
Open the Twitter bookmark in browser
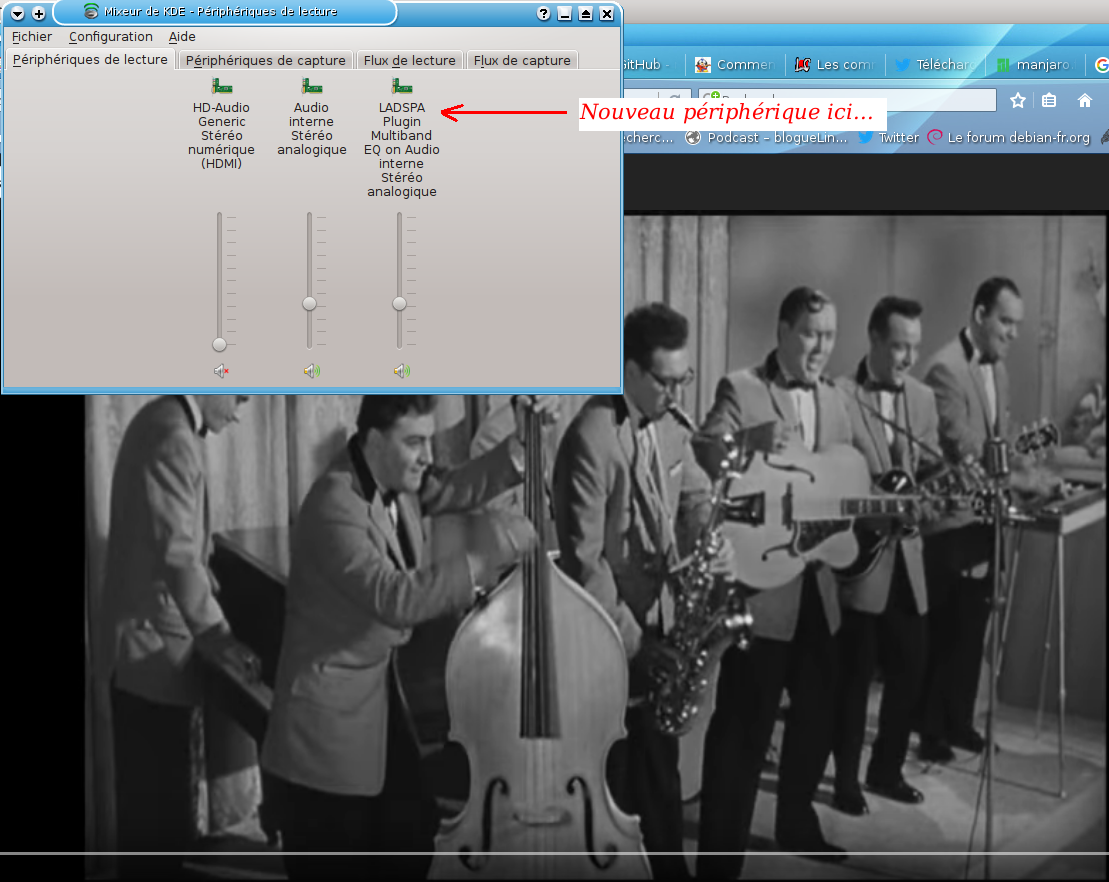pos(888,137)
